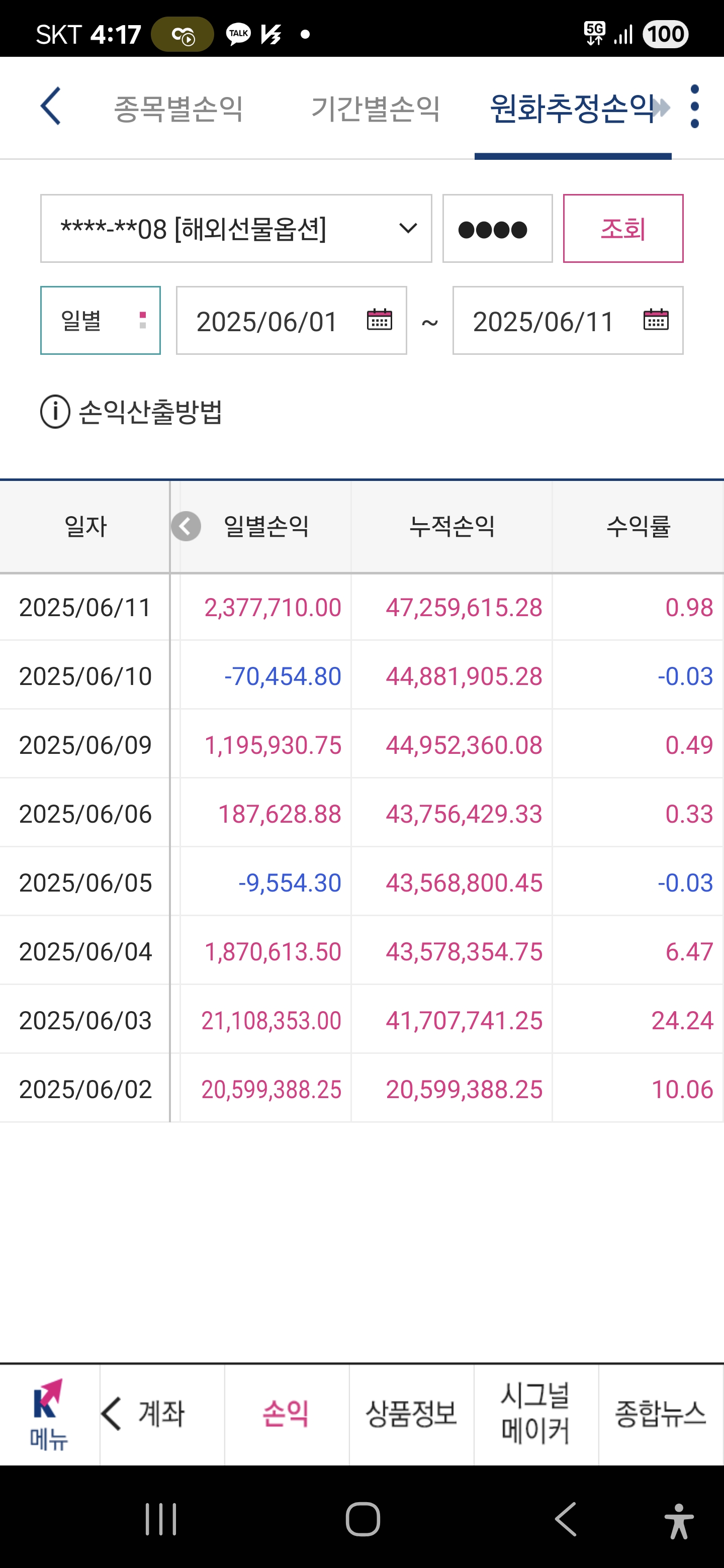This screenshot has height=1568, width=724.
Task: Open the three-dot more options menu
Action: pyautogui.click(x=695, y=107)
